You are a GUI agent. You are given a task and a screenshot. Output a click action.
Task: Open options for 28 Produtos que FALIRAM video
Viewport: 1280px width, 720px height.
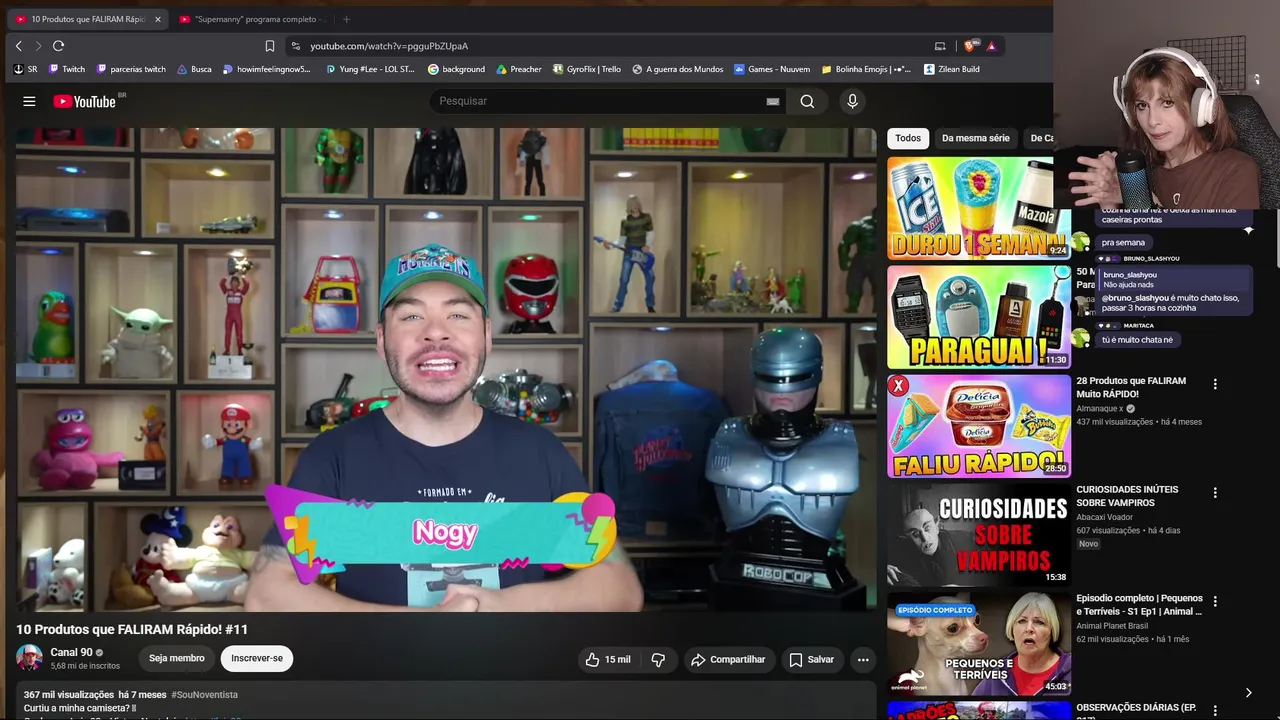[1215, 384]
